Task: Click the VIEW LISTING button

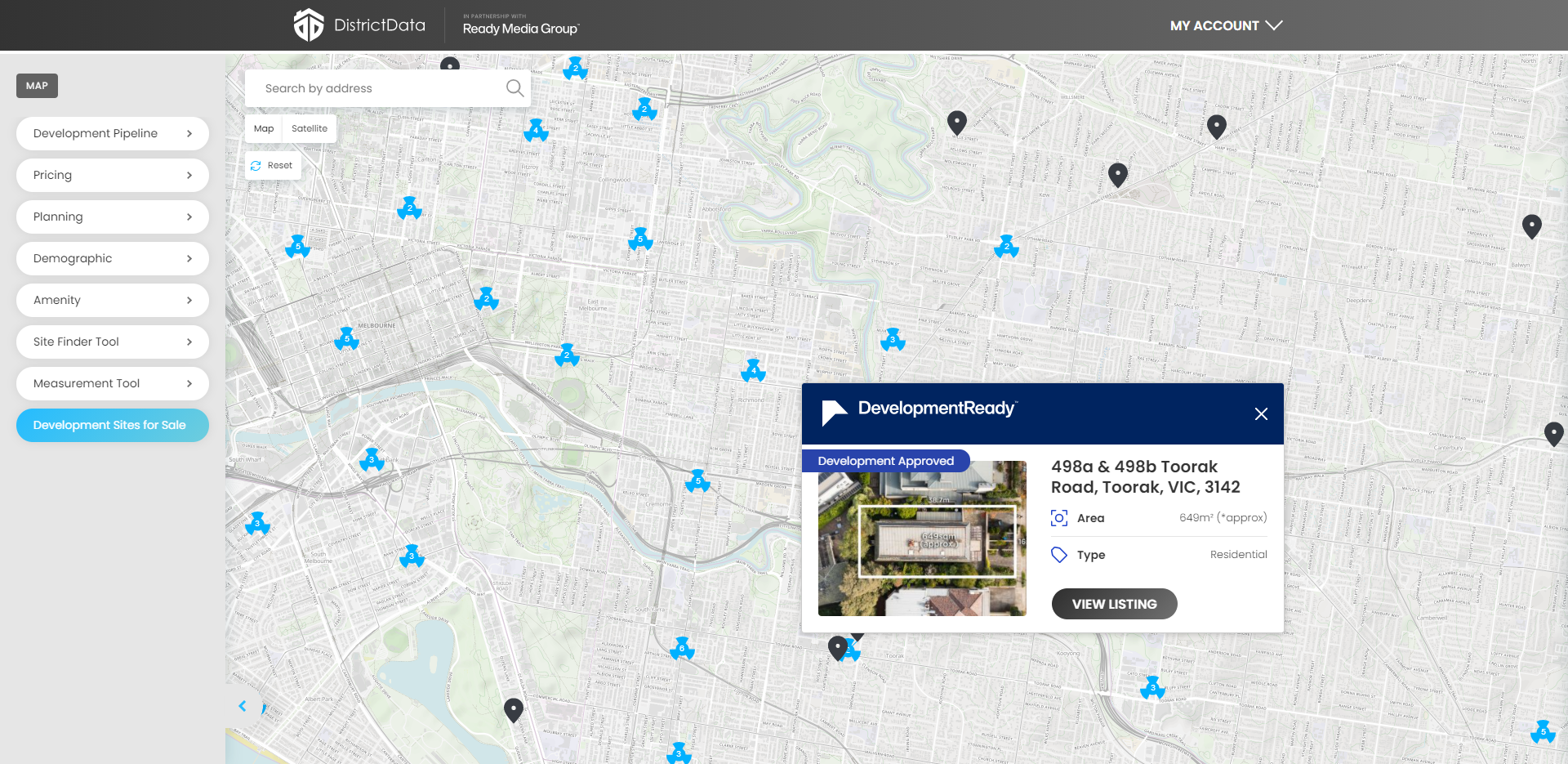Action: click(x=1114, y=604)
